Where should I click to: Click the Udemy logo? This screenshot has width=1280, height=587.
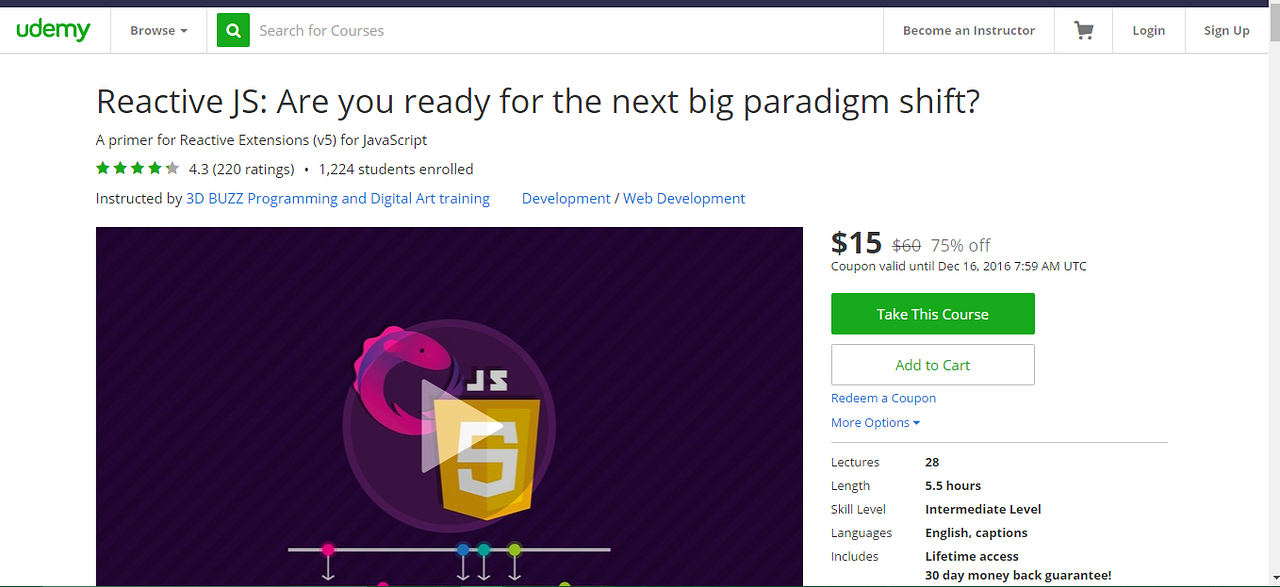pos(52,30)
